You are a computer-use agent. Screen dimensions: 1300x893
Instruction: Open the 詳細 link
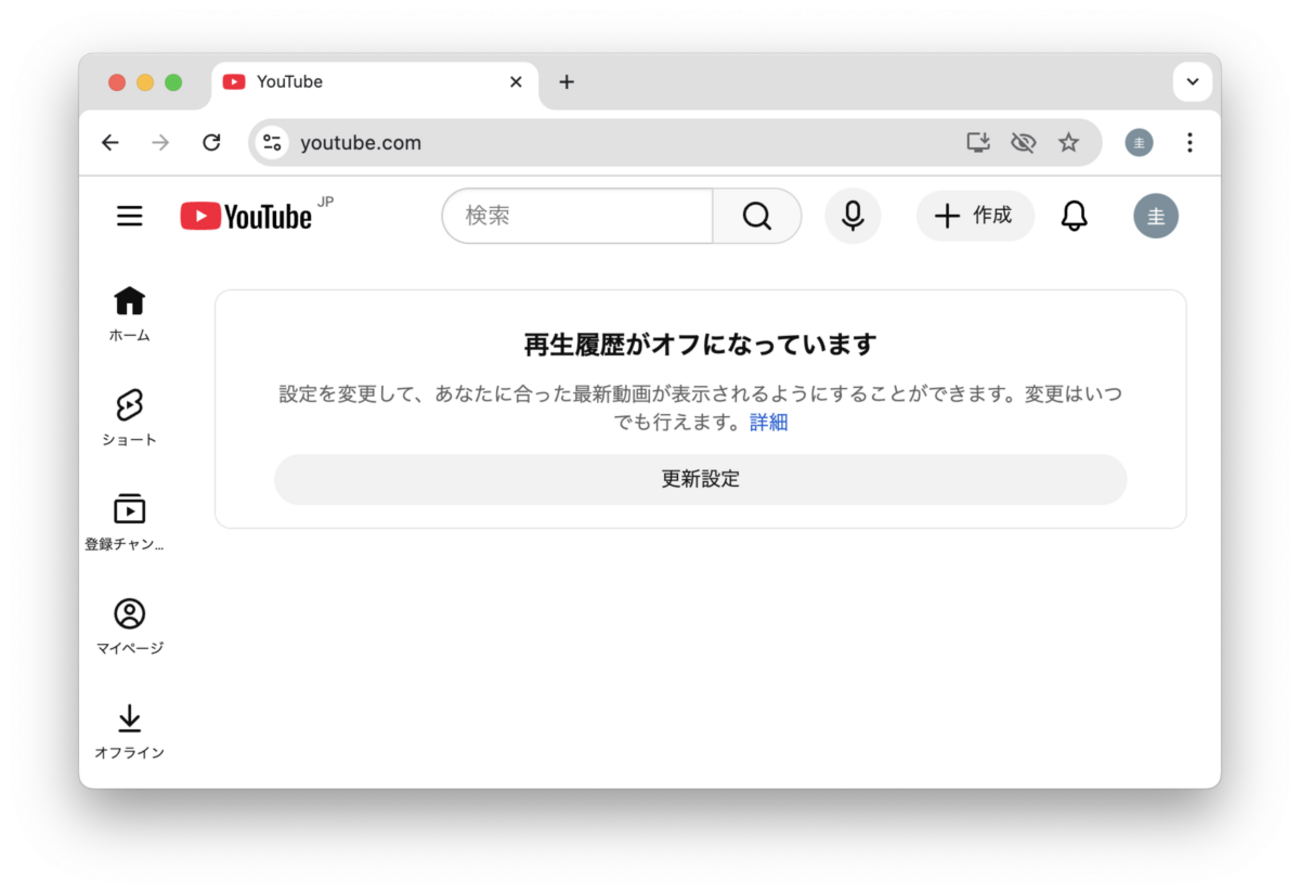click(769, 422)
